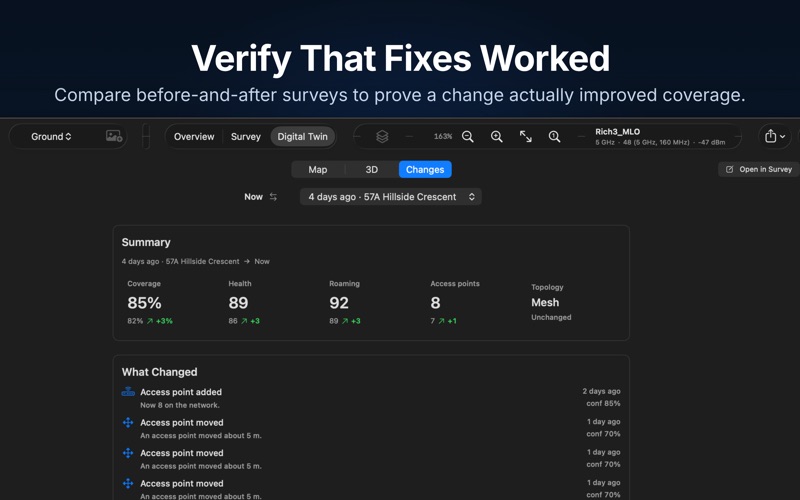Click the Open in Survey button
Image resolution: width=800 pixels, height=500 pixels.
point(759,169)
